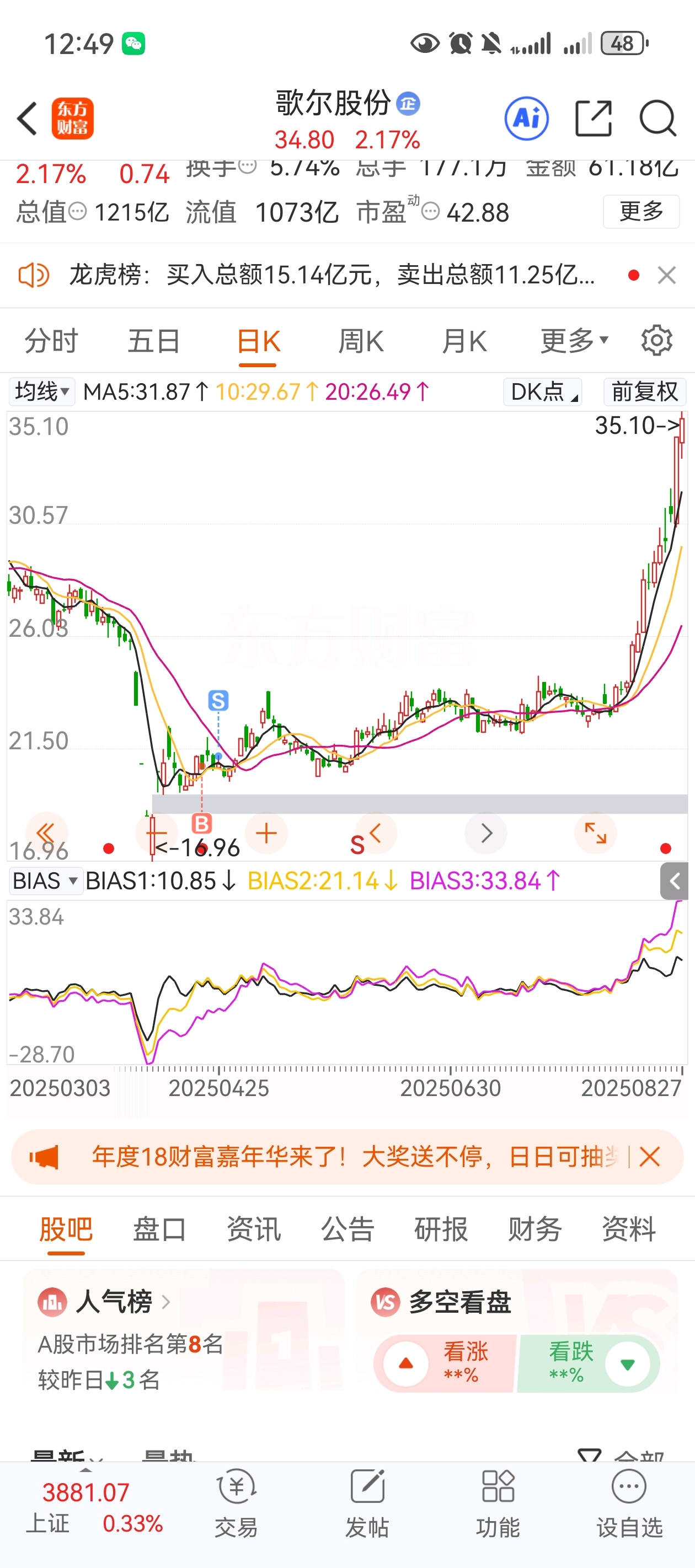The height and width of the screenshot is (1568, 695).
Task: Open 年度18财富嘉年华 promo text
Action: (355, 1157)
